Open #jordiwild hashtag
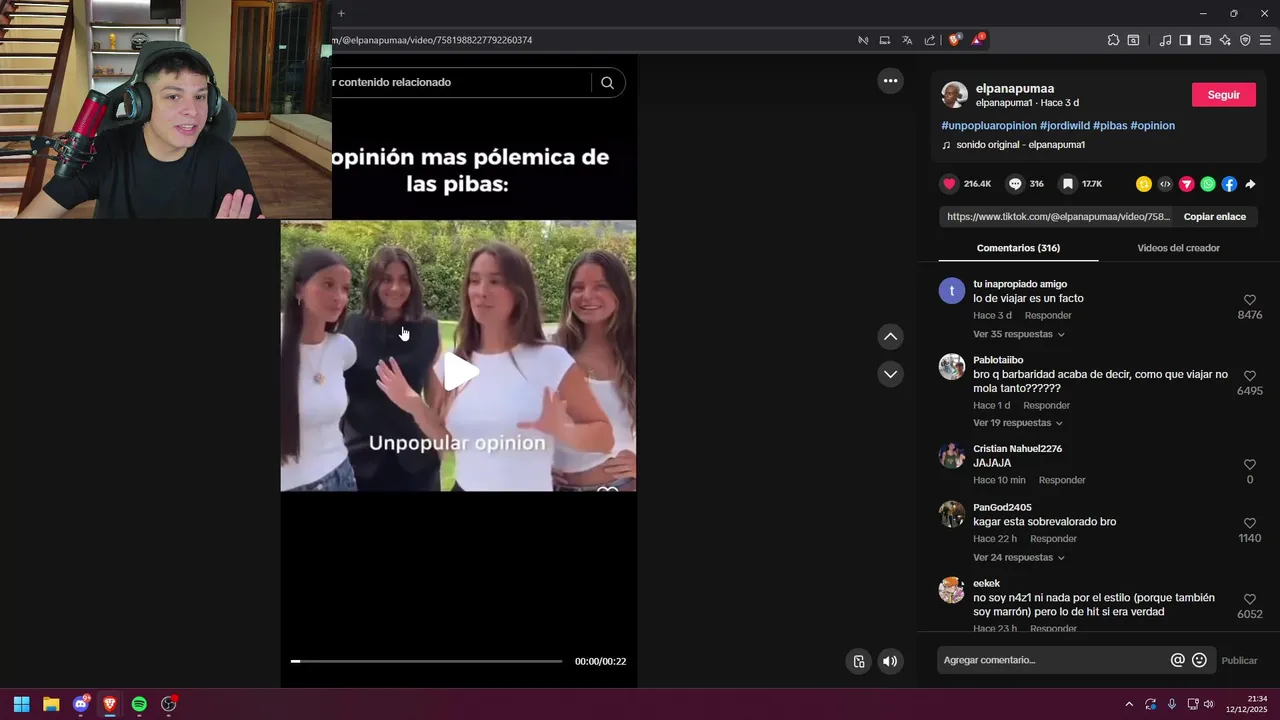 tap(1065, 125)
